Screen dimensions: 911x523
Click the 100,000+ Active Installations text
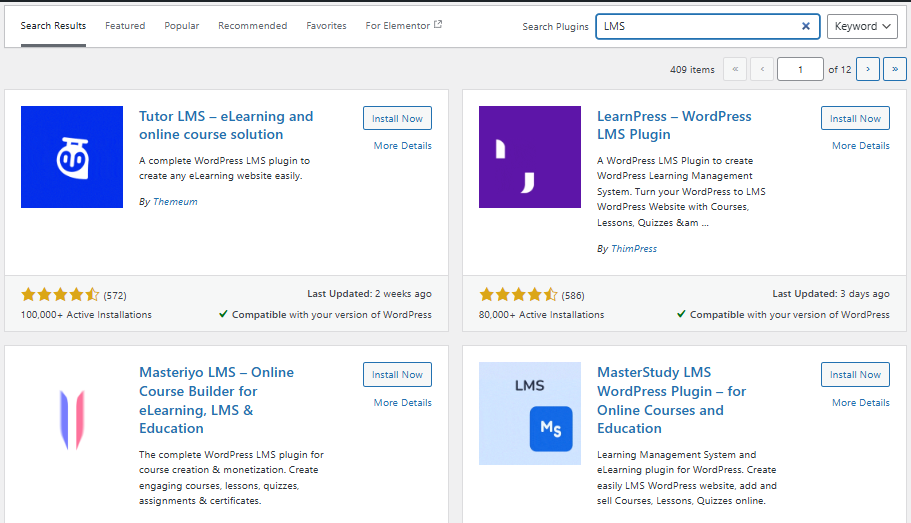pos(86,314)
